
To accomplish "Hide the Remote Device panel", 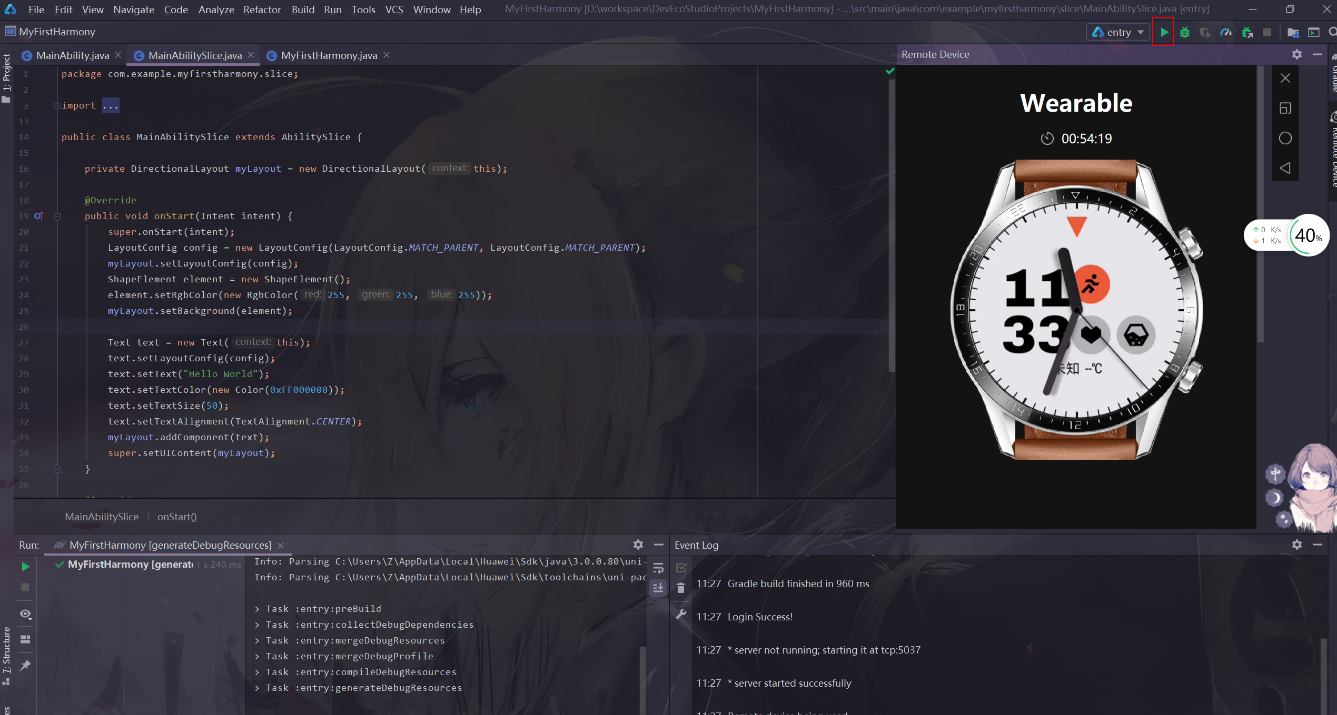I will click(1317, 54).
